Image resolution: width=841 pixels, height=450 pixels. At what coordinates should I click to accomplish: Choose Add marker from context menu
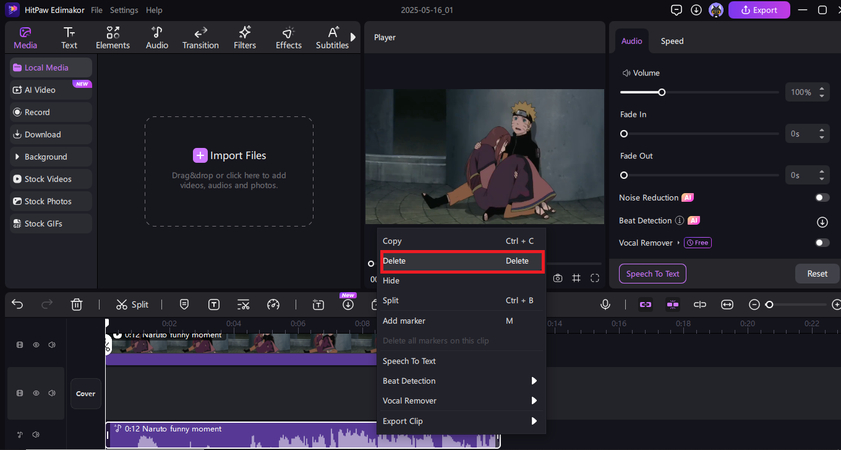[x=462, y=321]
